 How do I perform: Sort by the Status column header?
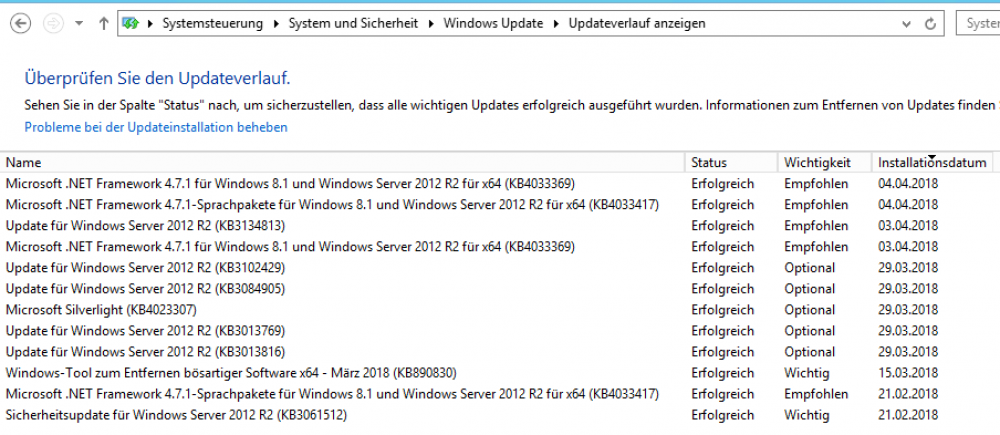709,162
